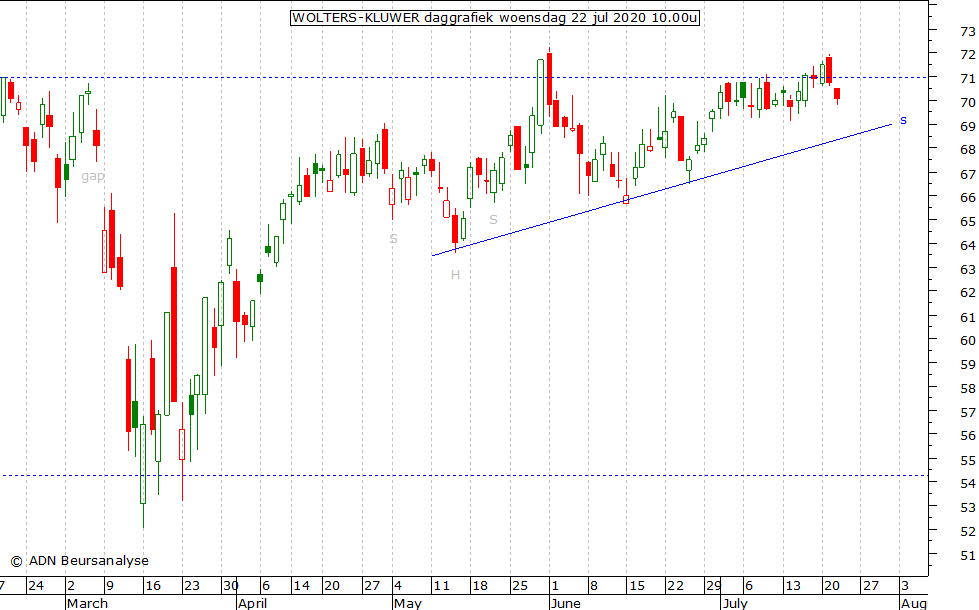Screen dimensions: 979x610
Task: Click the "23" date label
Action: (192, 586)
